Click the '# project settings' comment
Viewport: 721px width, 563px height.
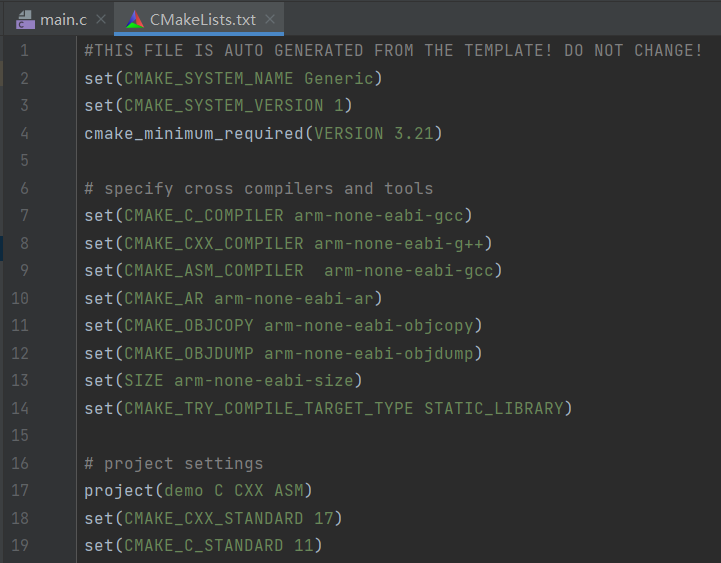pos(174,463)
